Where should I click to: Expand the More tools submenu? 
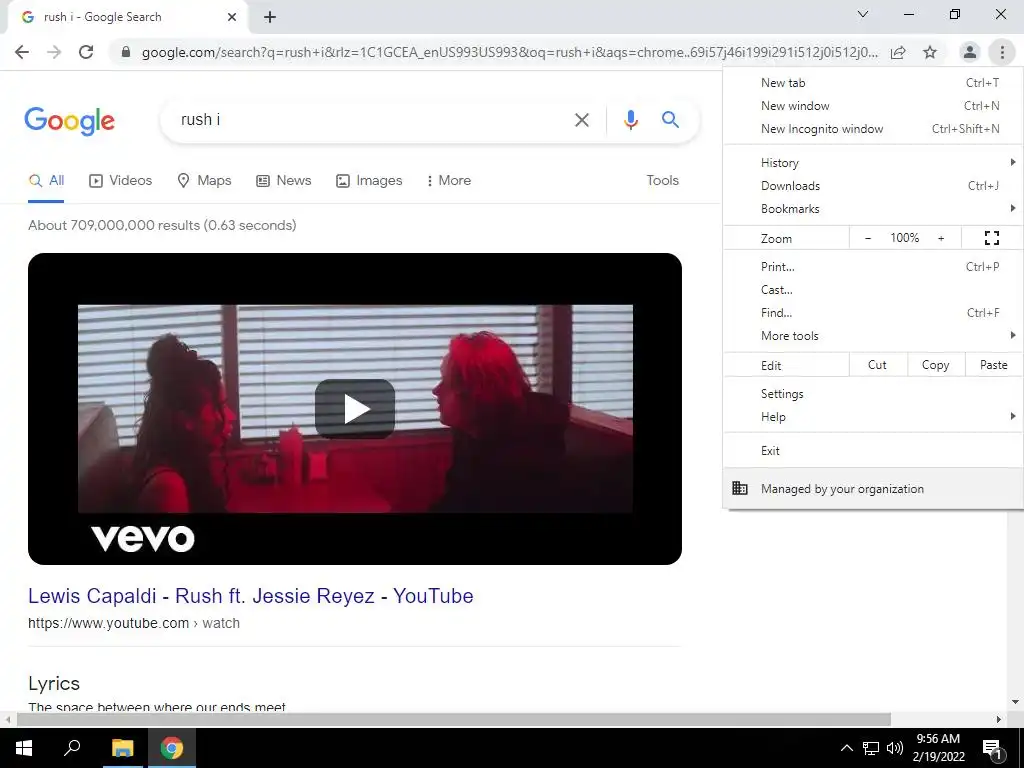pyautogui.click(x=873, y=336)
